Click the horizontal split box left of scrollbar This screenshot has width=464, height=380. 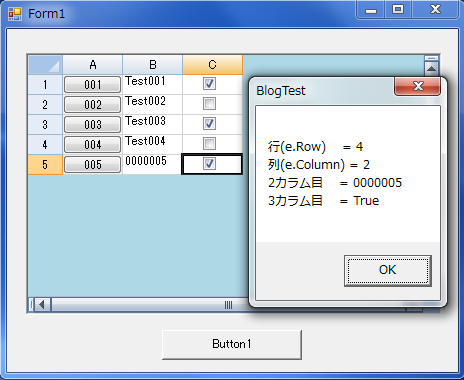point(31,305)
